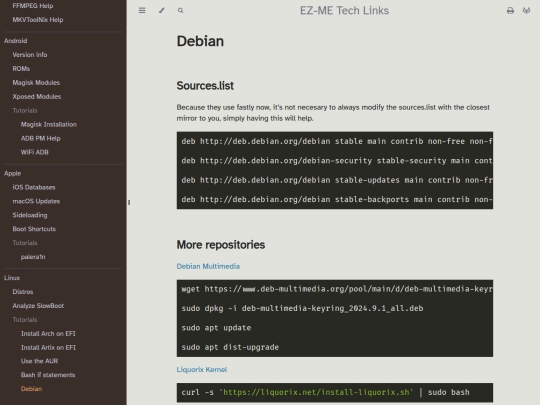This screenshot has width=540, height=405.
Task: Click the Tutorials label under Android
Action: coord(25,111)
